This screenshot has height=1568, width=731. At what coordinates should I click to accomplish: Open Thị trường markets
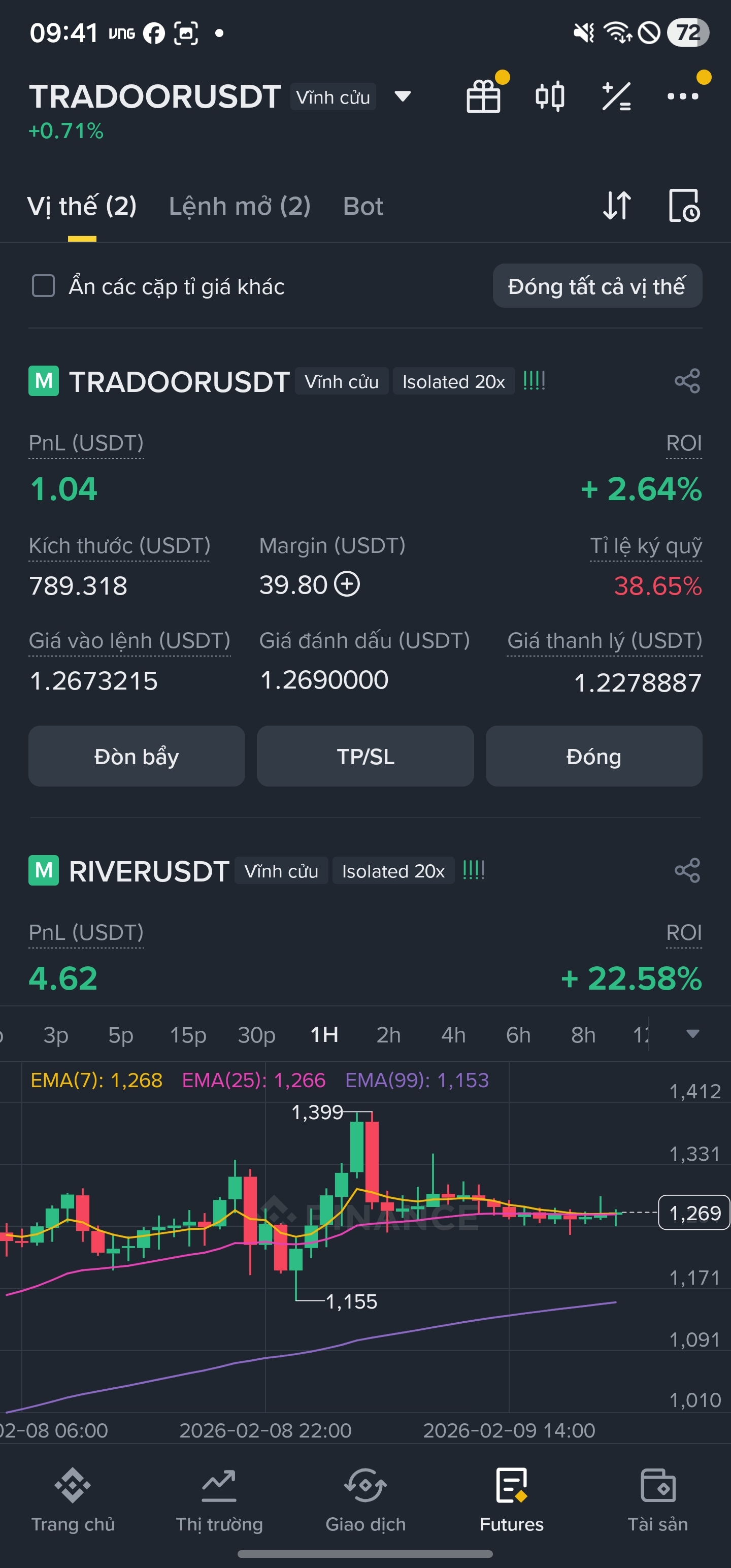coord(219,1500)
